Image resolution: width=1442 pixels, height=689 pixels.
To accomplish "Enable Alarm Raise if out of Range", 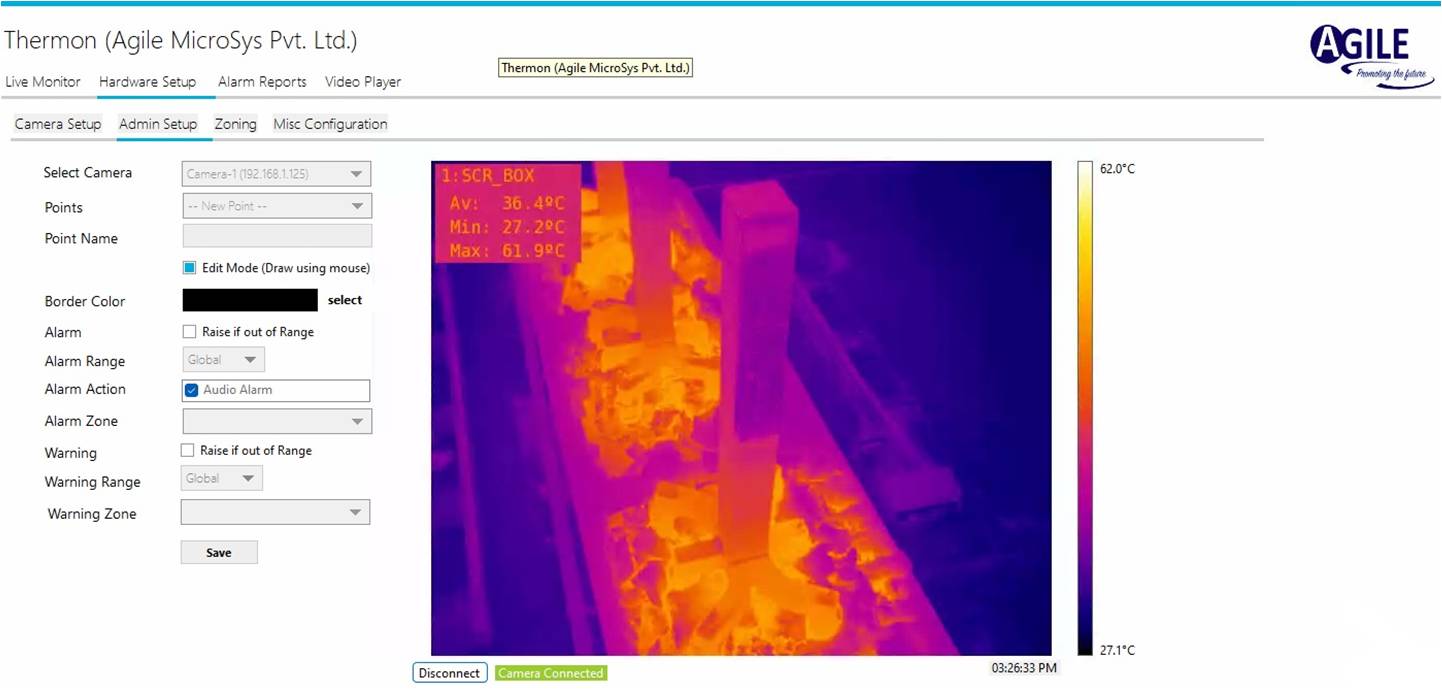I will 189,332.
